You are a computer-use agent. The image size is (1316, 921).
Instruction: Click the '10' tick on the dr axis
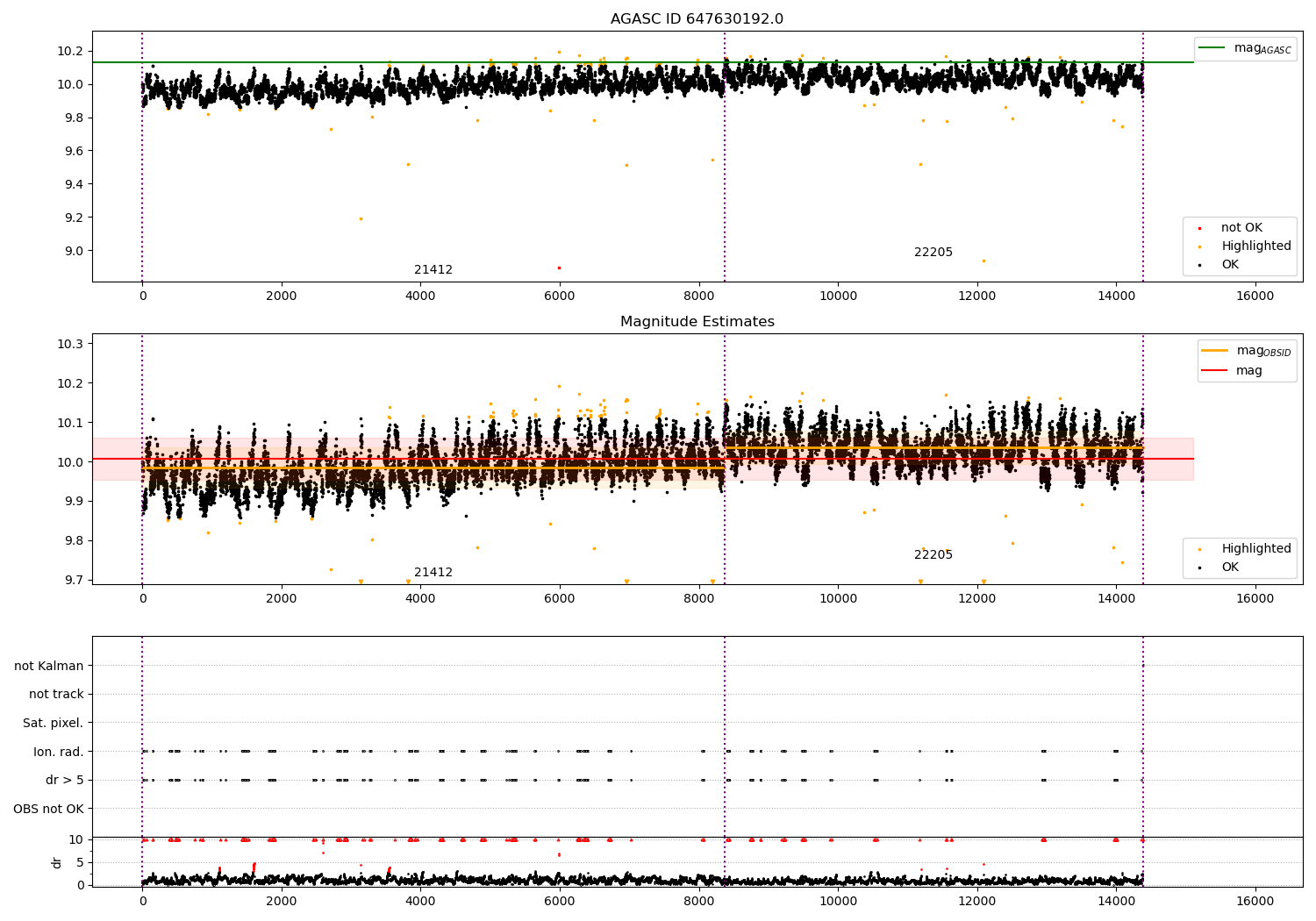pyautogui.click(x=76, y=839)
